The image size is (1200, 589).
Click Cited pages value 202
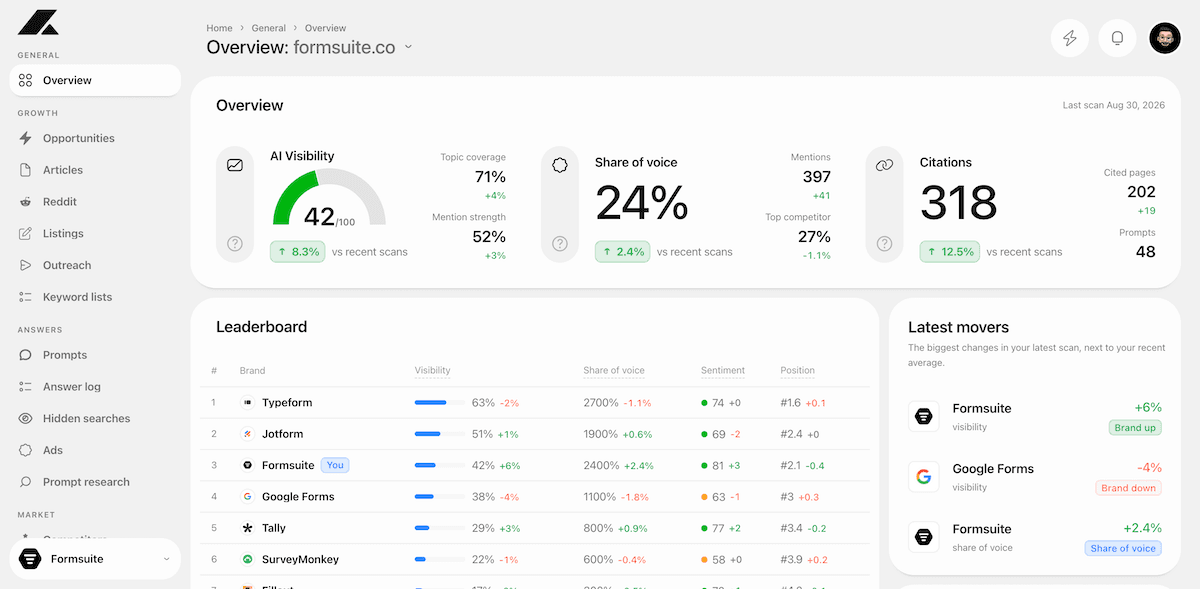coord(1141,192)
